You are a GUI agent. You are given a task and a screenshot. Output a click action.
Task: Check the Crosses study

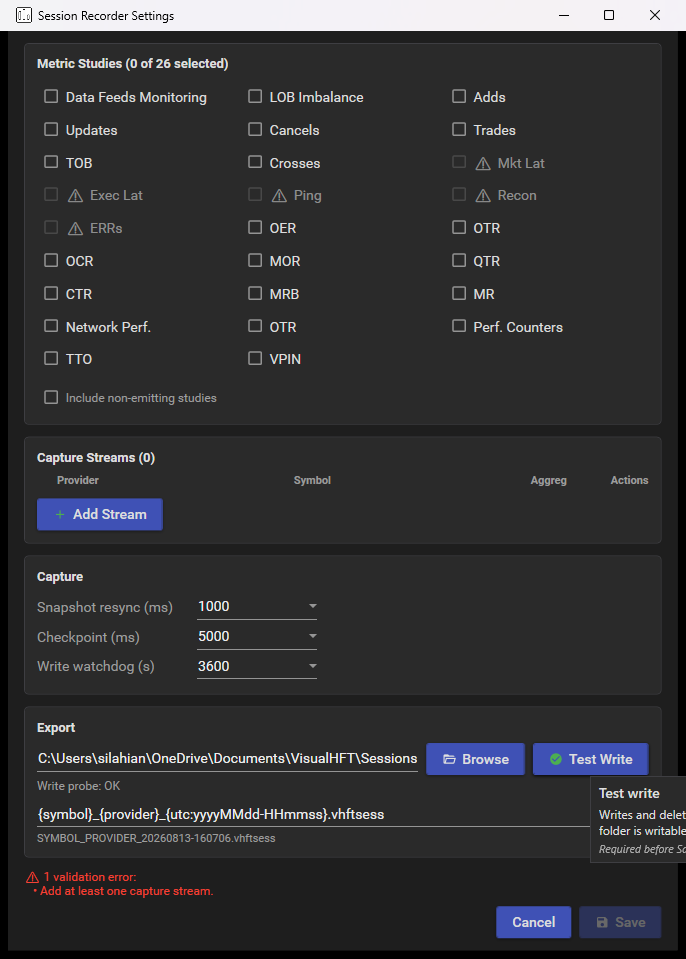click(x=255, y=162)
